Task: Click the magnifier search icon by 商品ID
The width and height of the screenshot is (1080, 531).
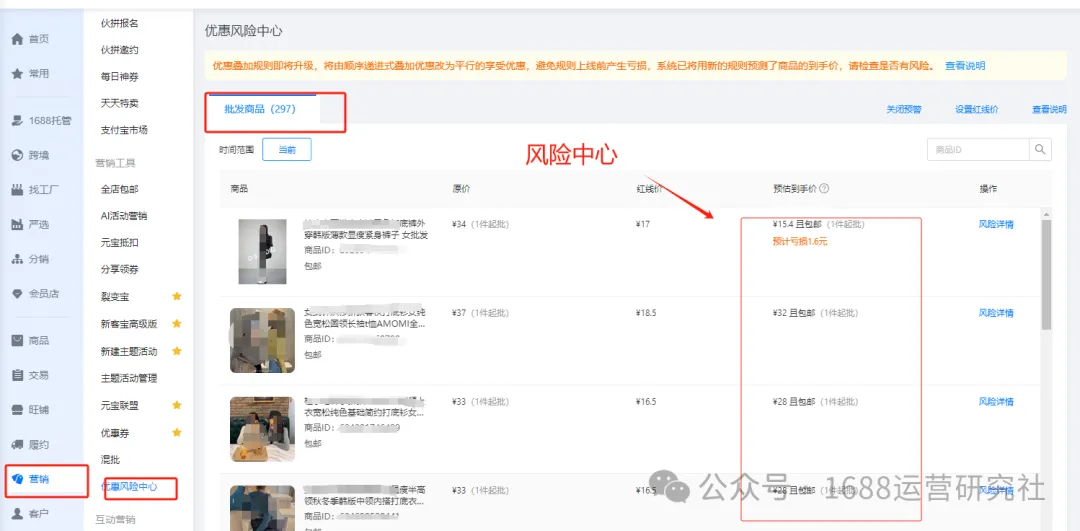Action: click(x=1040, y=149)
